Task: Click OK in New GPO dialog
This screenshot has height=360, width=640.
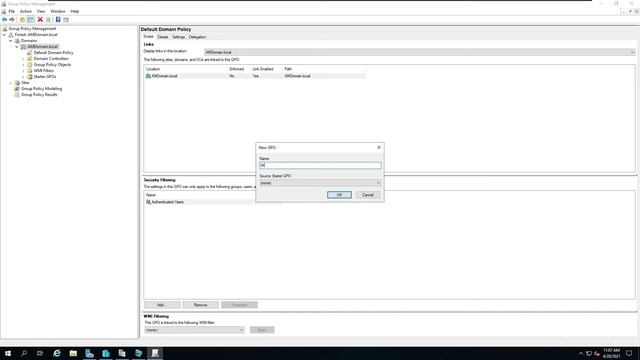Action: (x=339, y=195)
